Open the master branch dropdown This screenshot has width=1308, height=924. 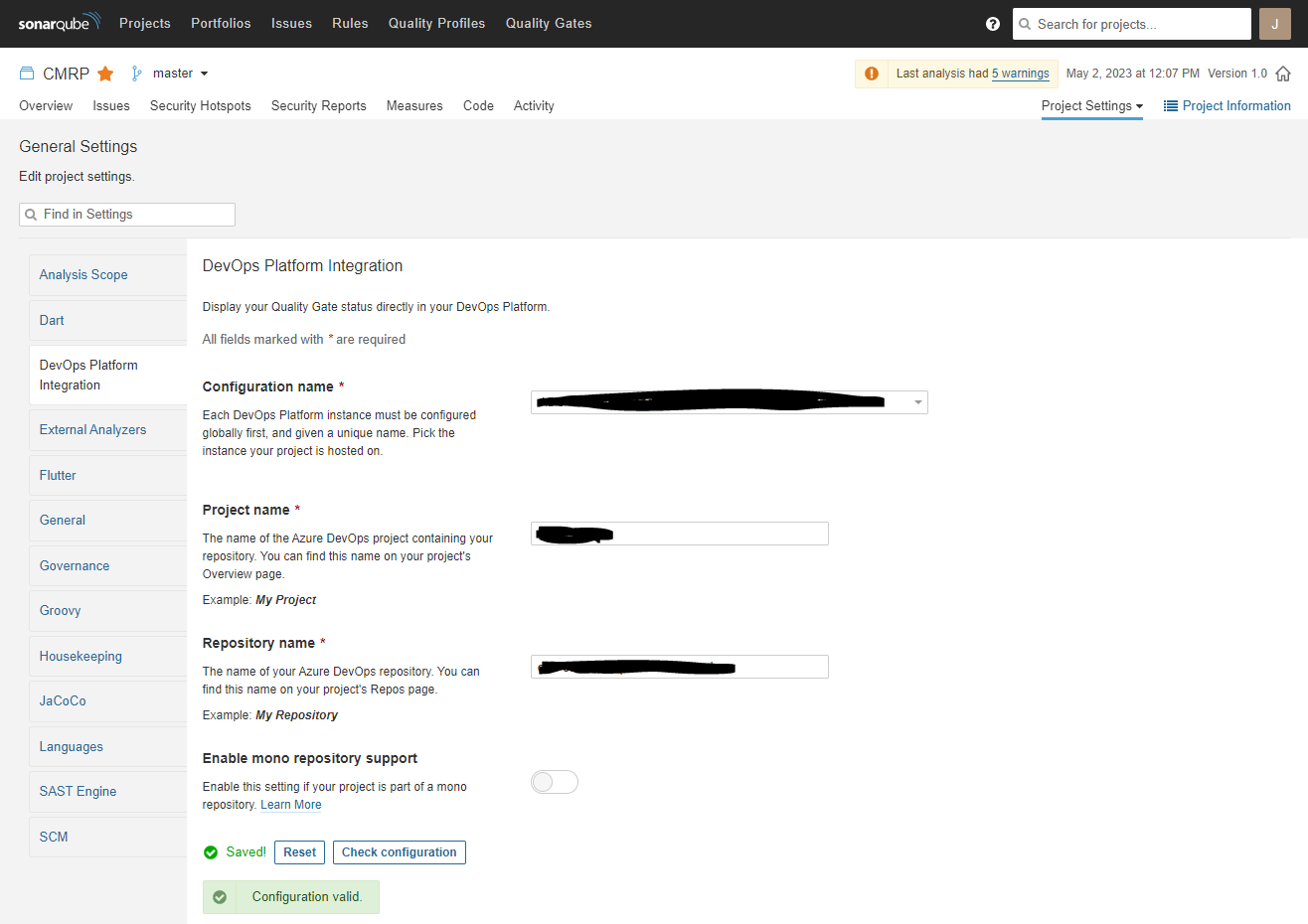(180, 74)
